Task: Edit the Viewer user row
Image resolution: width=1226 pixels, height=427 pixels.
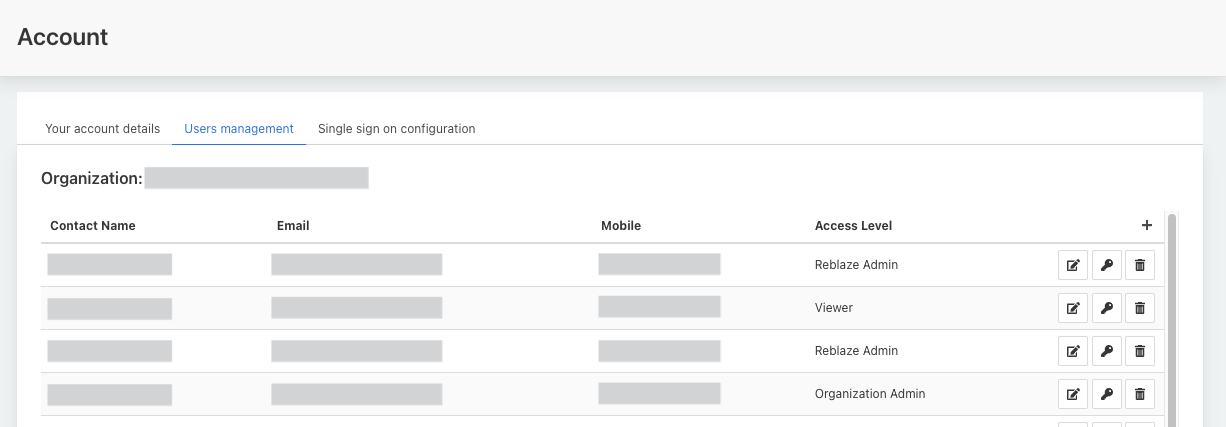Action: pyautogui.click(x=1073, y=308)
